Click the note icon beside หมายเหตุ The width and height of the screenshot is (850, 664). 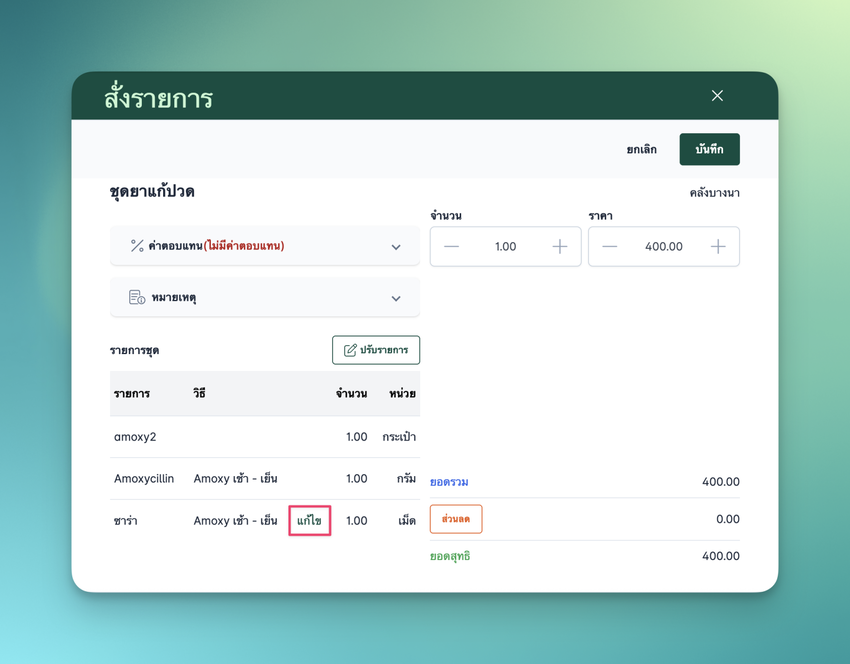137,298
